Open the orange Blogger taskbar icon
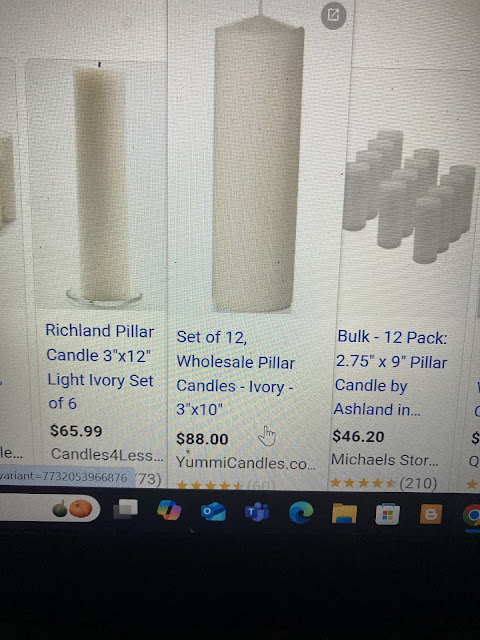Viewport: 480px width, 640px height. click(x=431, y=514)
